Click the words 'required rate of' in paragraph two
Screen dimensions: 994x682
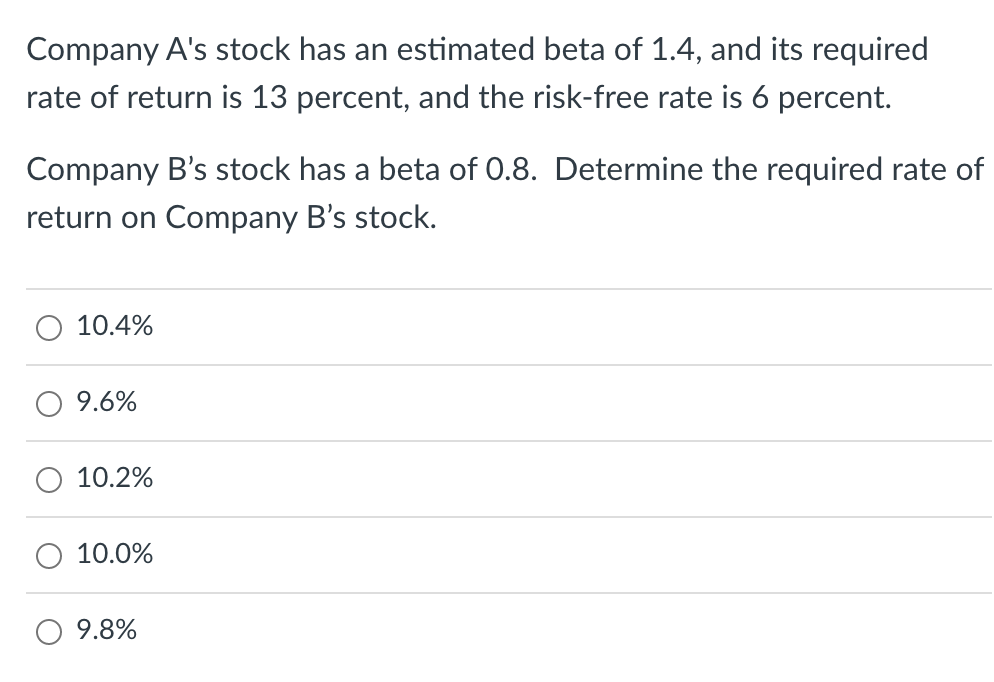point(848,170)
